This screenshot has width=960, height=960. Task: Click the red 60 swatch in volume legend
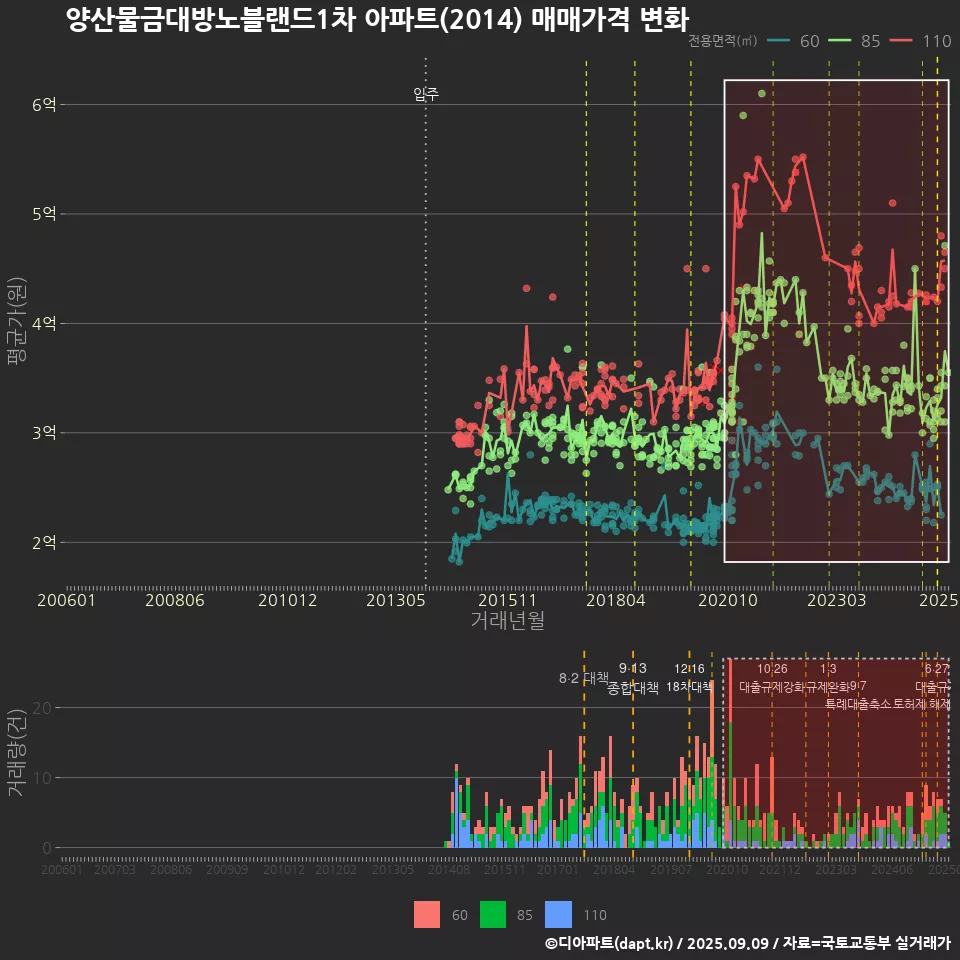[x=427, y=915]
